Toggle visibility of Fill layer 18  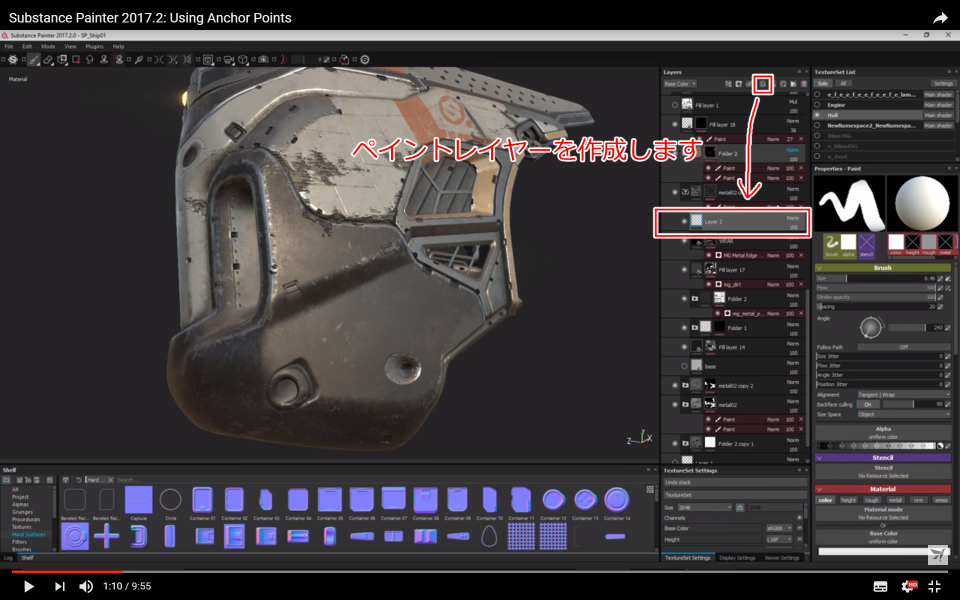click(x=675, y=124)
